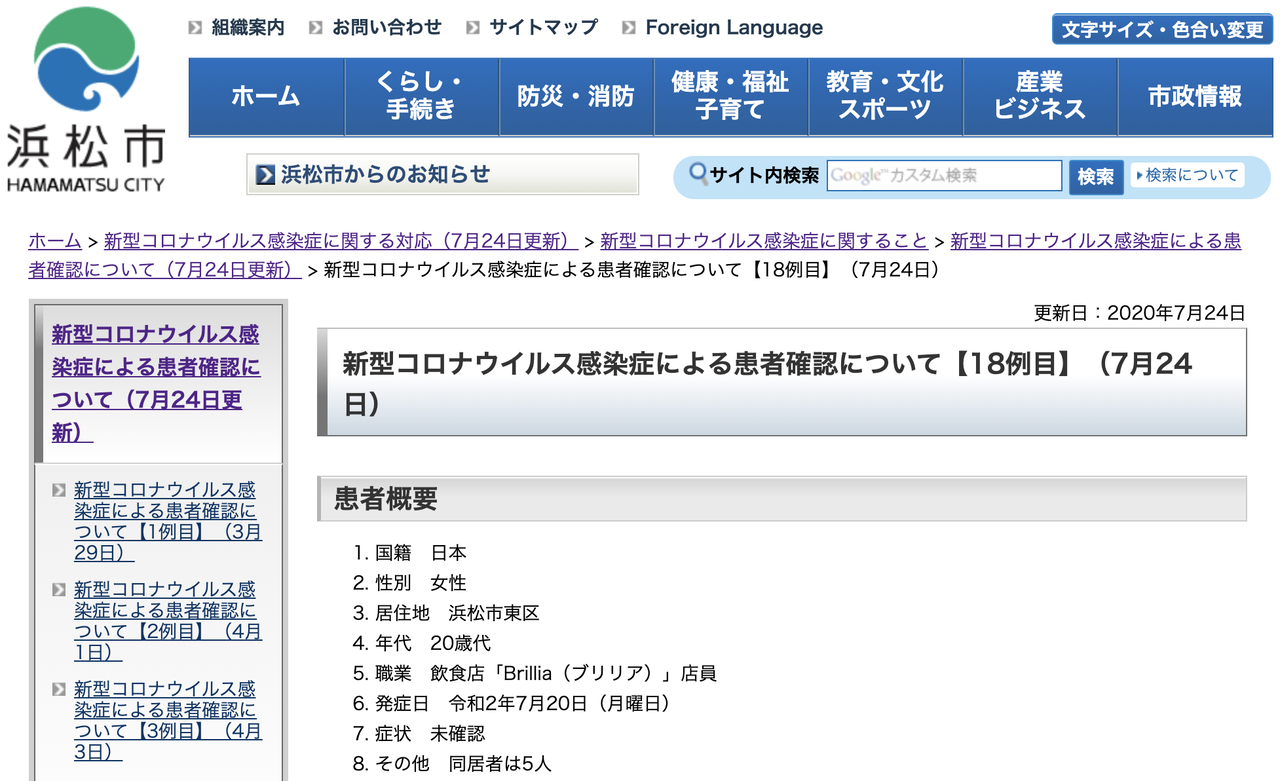The height and width of the screenshot is (781, 1280).
Task: Click the line 国籍 日本
Action: [x=420, y=552]
